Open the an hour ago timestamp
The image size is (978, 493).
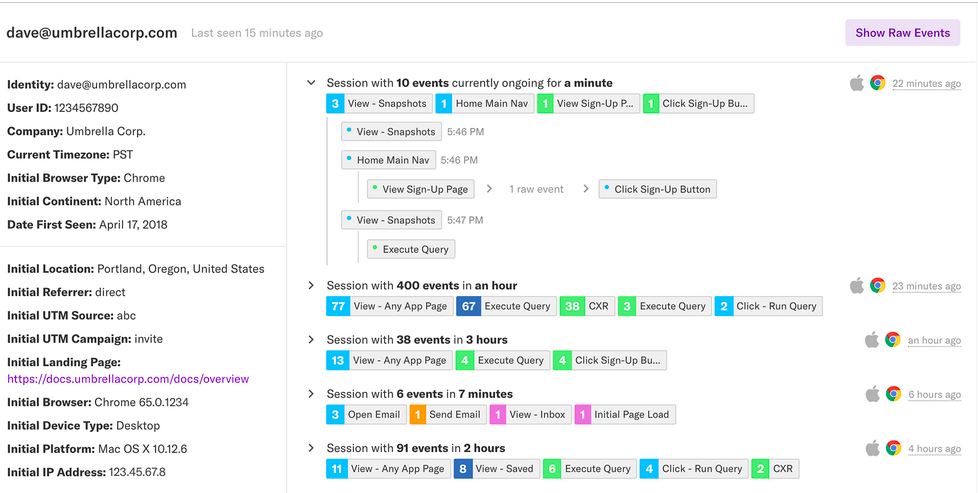pos(934,341)
